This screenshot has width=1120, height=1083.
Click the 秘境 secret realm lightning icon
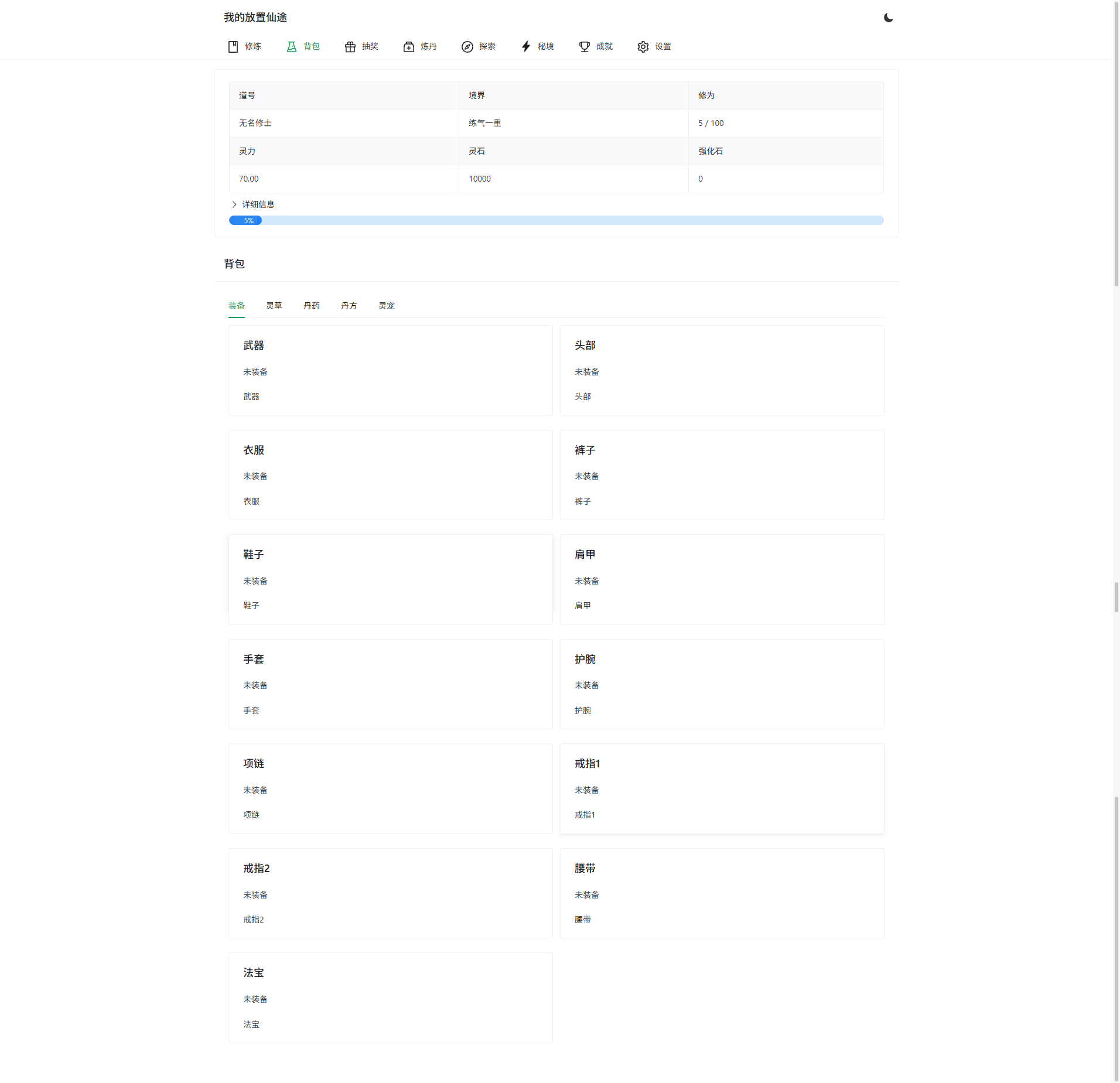[525, 47]
